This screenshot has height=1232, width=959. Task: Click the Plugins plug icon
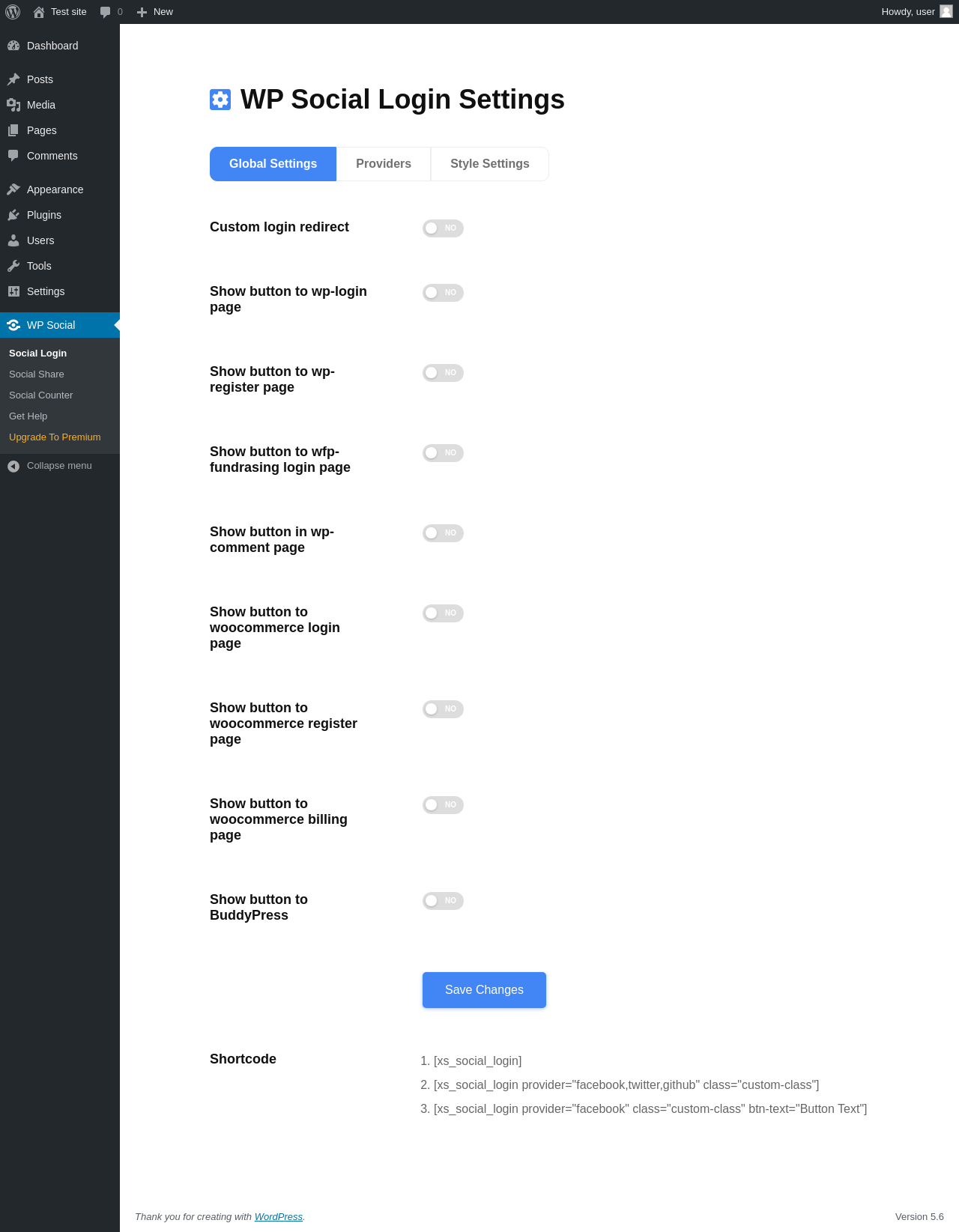click(x=13, y=215)
